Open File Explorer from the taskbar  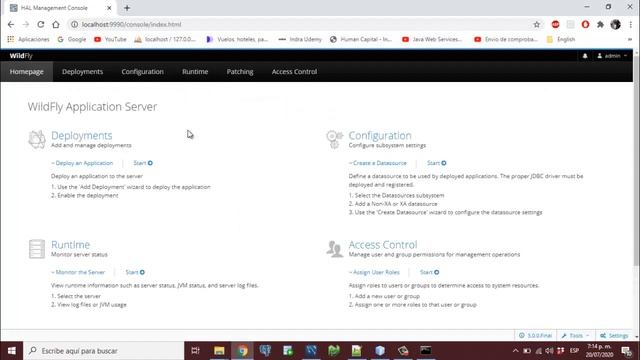coord(219,351)
